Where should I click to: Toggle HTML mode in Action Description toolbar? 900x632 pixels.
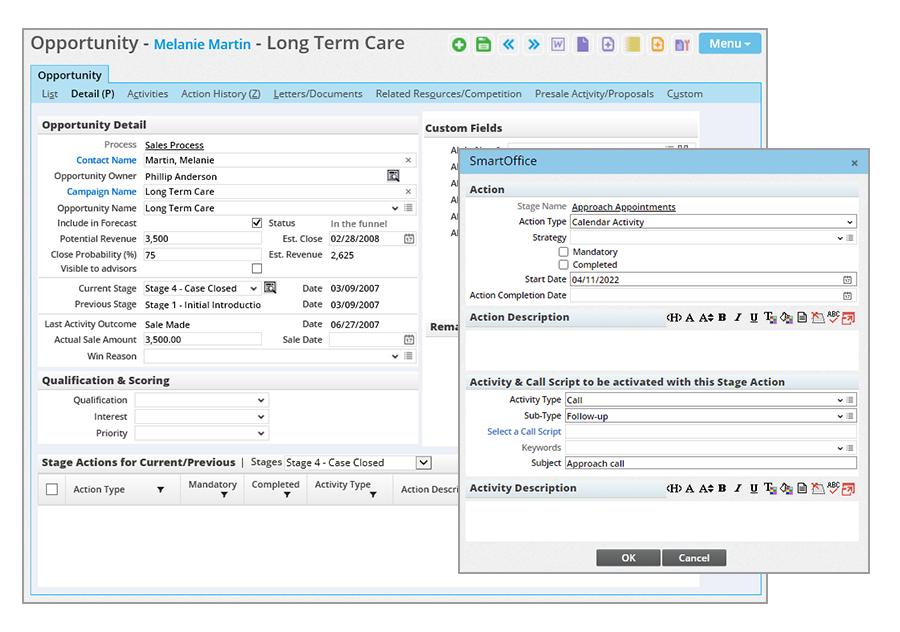pyautogui.click(x=674, y=317)
